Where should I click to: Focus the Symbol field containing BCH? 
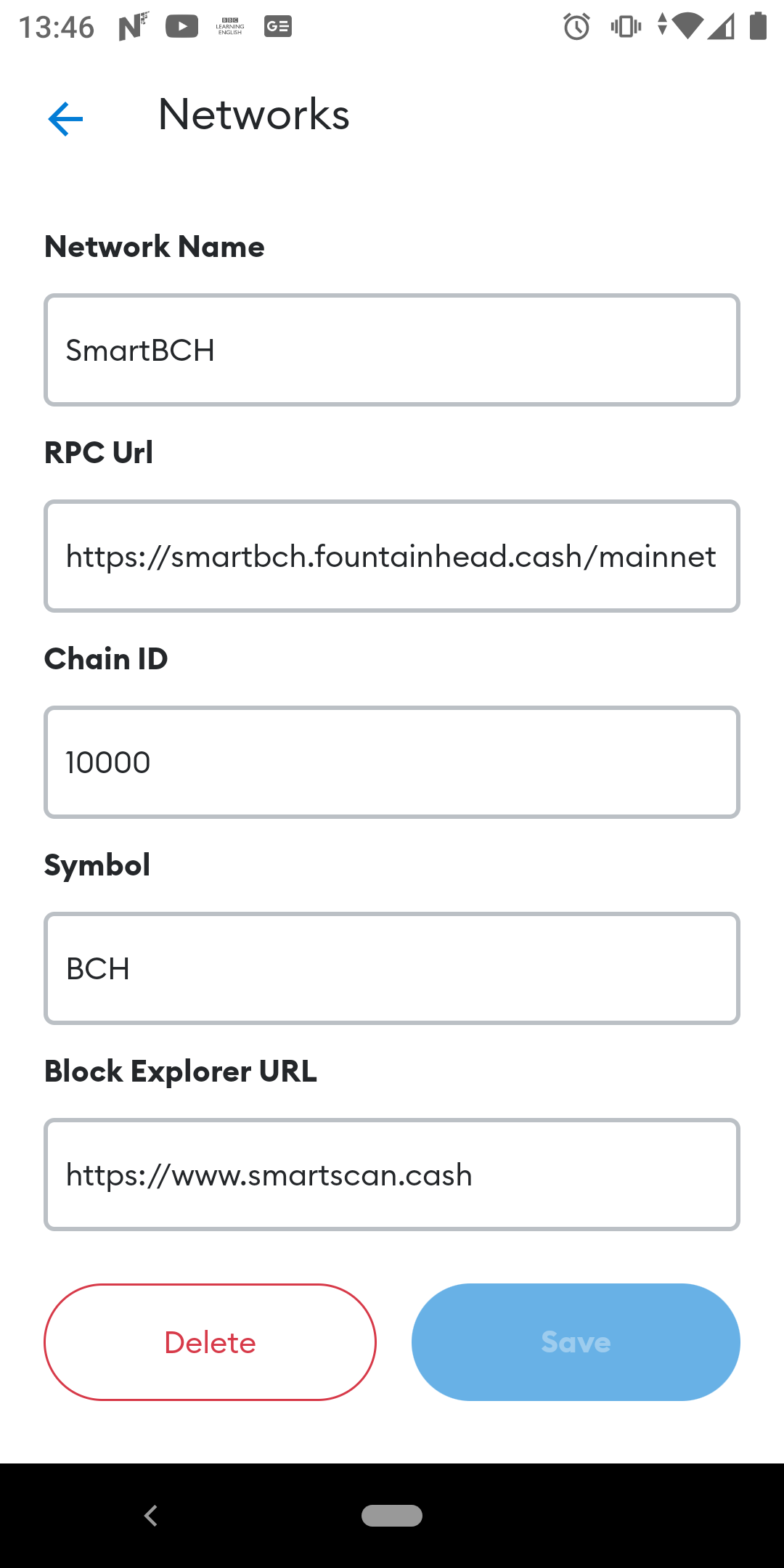tap(392, 968)
